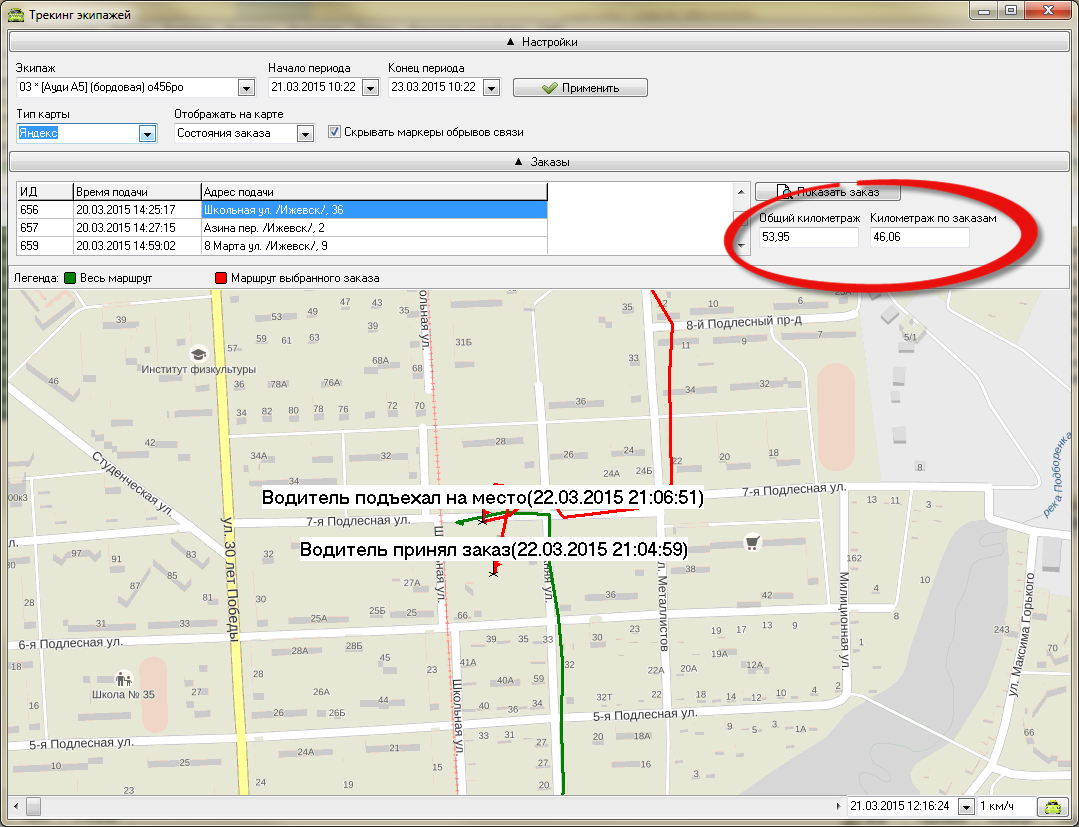The width and height of the screenshot is (1079, 827).
Task: Click the Институт физкультуры graduation cap icon
Action: [x=198, y=354]
